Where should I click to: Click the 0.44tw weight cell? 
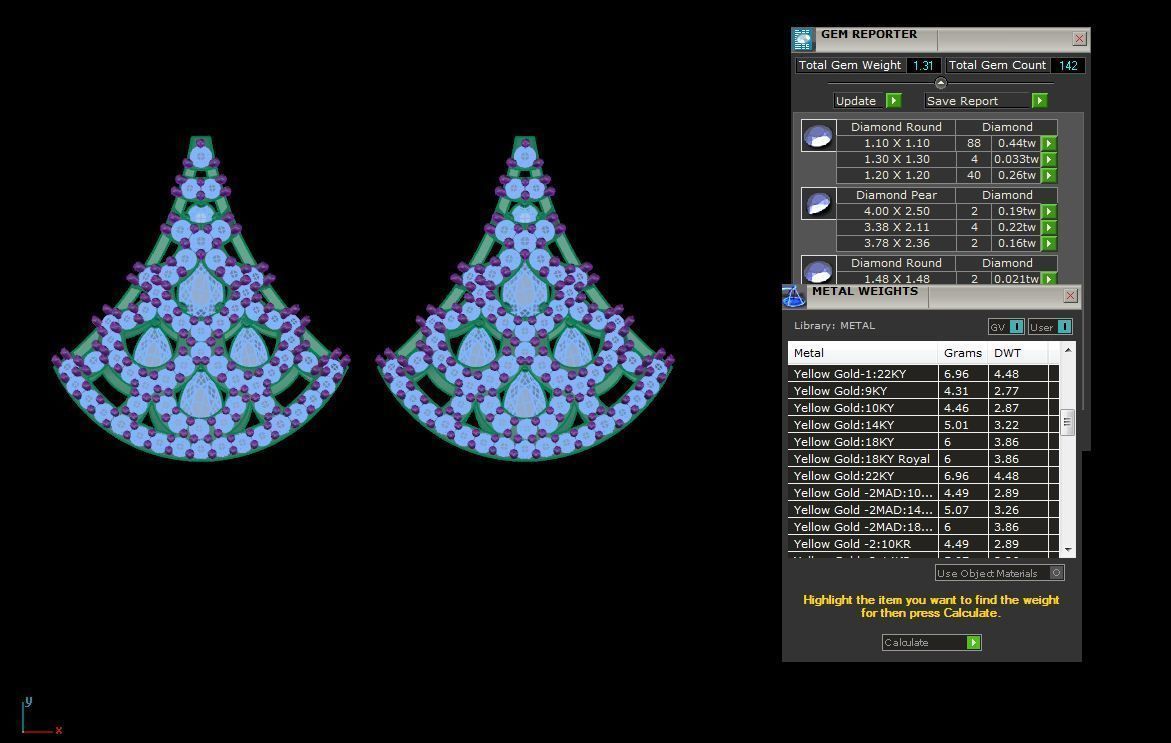tap(1016, 143)
